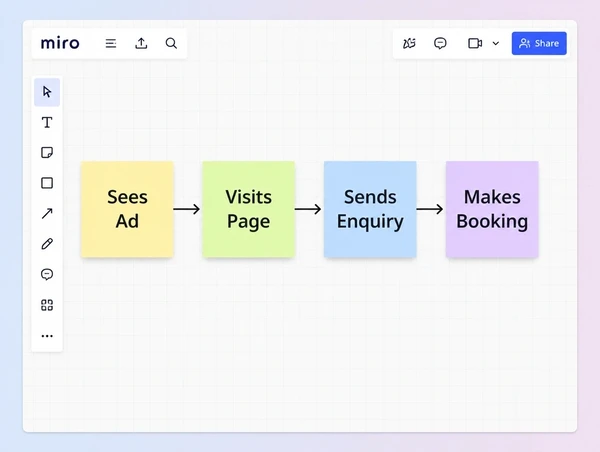Click the reactions confetti icon
This screenshot has height=452, width=600.
click(409, 43)
